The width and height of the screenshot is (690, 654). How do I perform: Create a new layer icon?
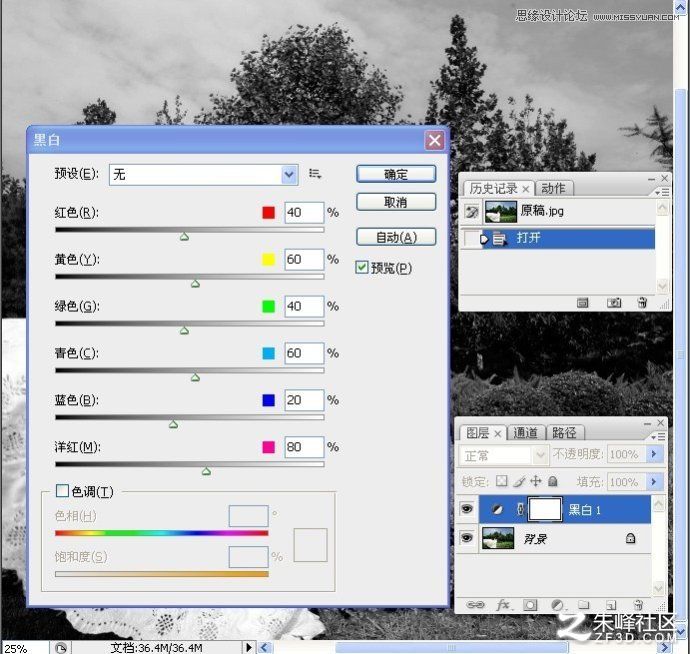pos(611,605)
